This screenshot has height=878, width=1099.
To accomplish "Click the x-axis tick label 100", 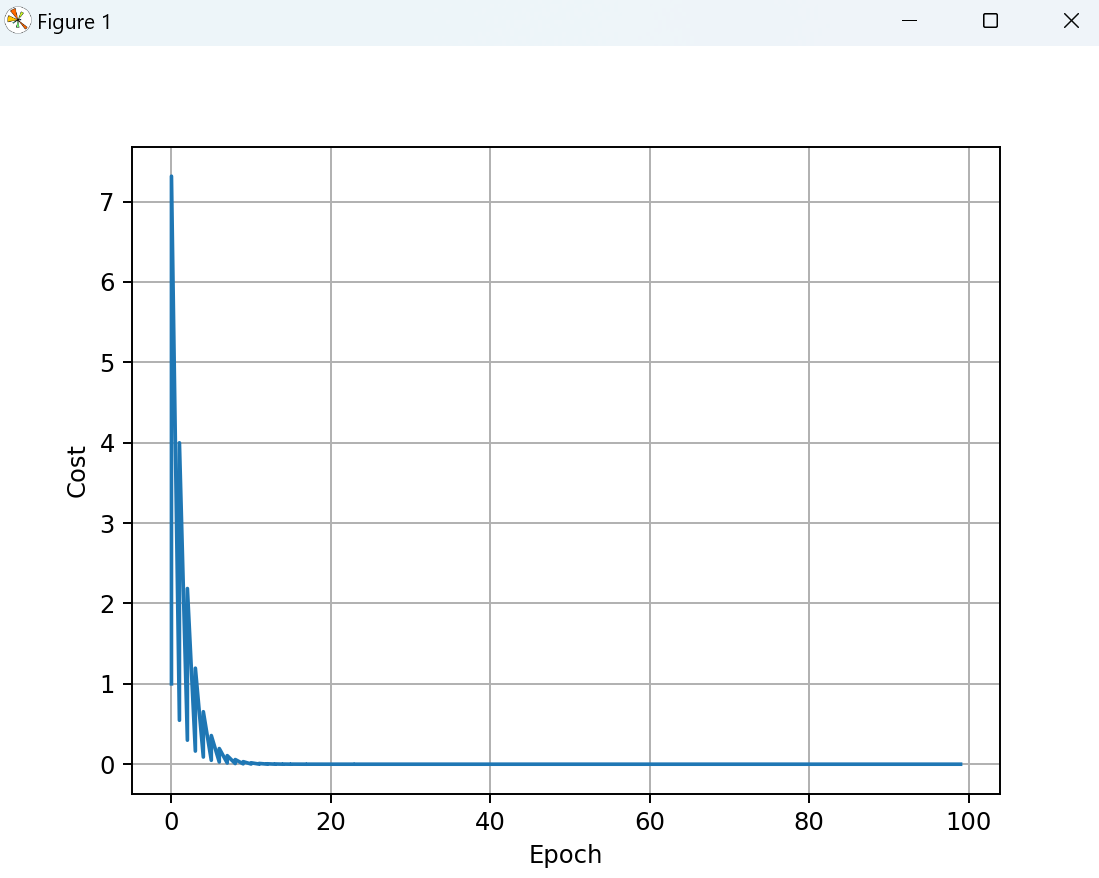I will pos(968,821).
